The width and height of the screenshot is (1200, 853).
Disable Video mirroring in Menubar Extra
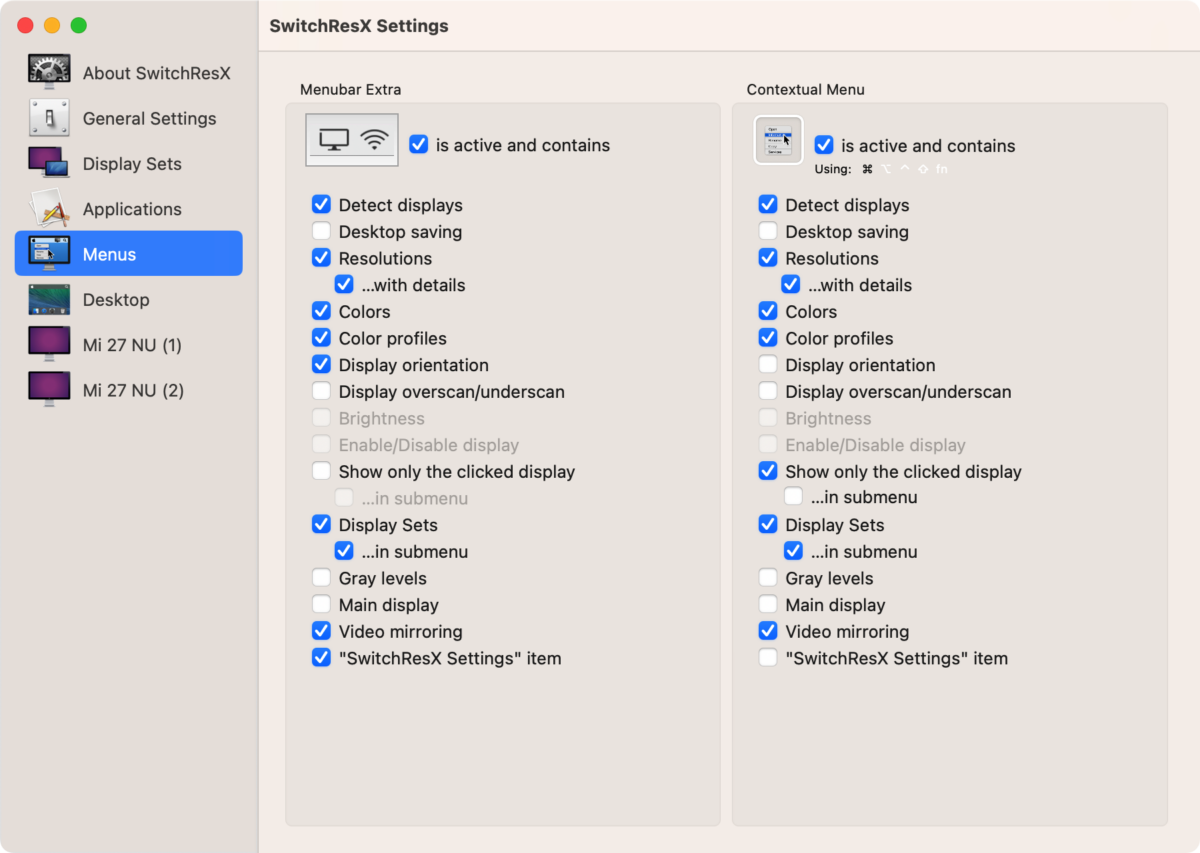[321, 631]
